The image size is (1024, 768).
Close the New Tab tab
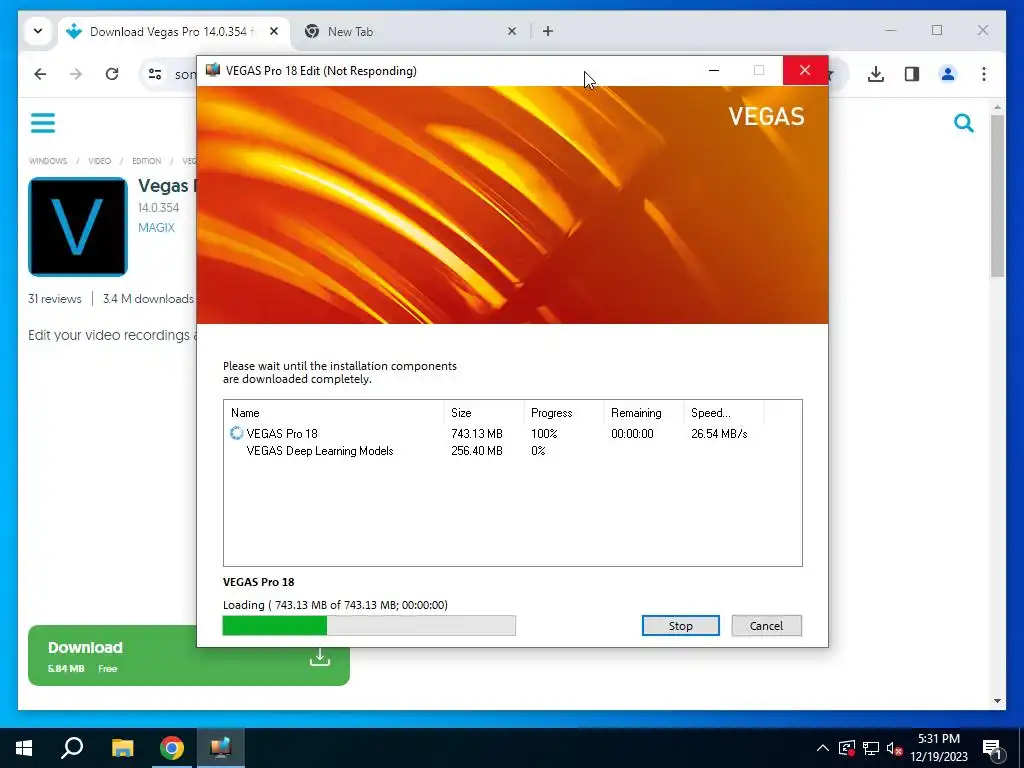(512, 31)
